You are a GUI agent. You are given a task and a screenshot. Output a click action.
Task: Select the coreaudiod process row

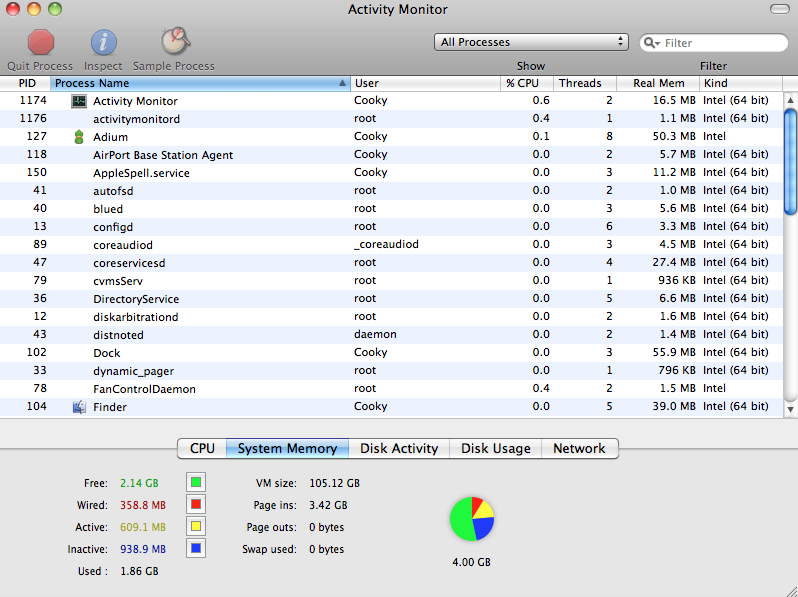tap(391, 245)
